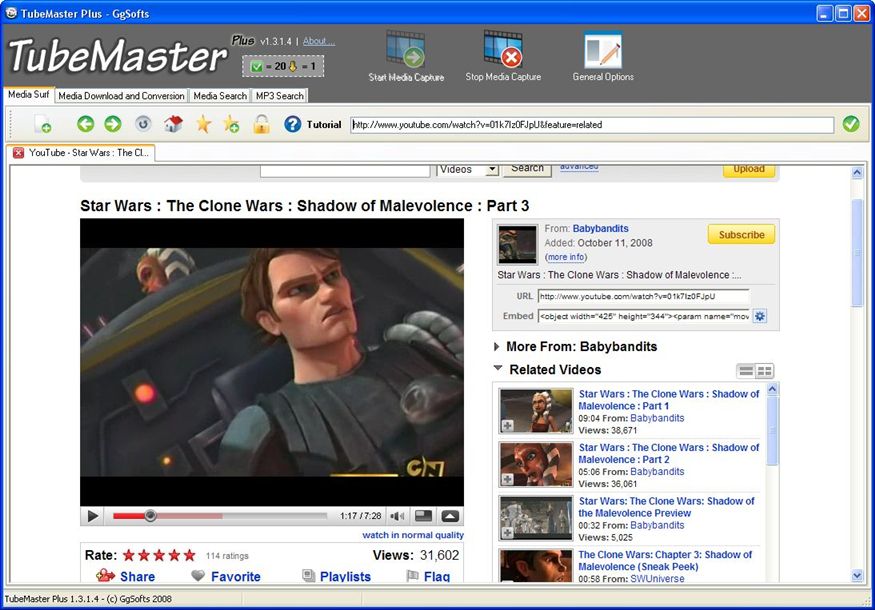875x610 pixels.
Task: Click the padlock icon in toolbar
Action: [x=261, y=124]
